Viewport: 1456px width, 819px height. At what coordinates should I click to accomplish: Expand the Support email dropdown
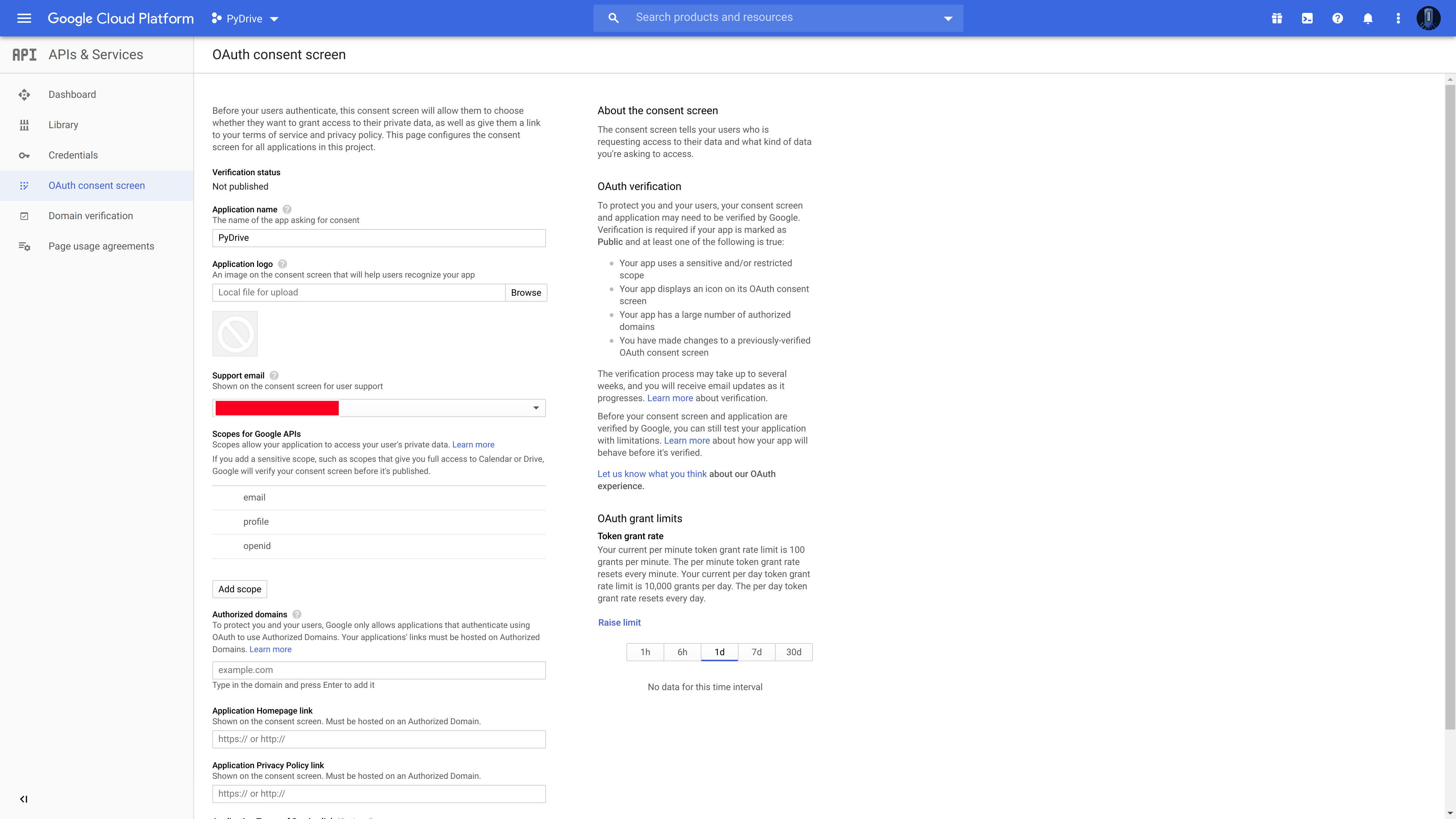click(536, 408)
